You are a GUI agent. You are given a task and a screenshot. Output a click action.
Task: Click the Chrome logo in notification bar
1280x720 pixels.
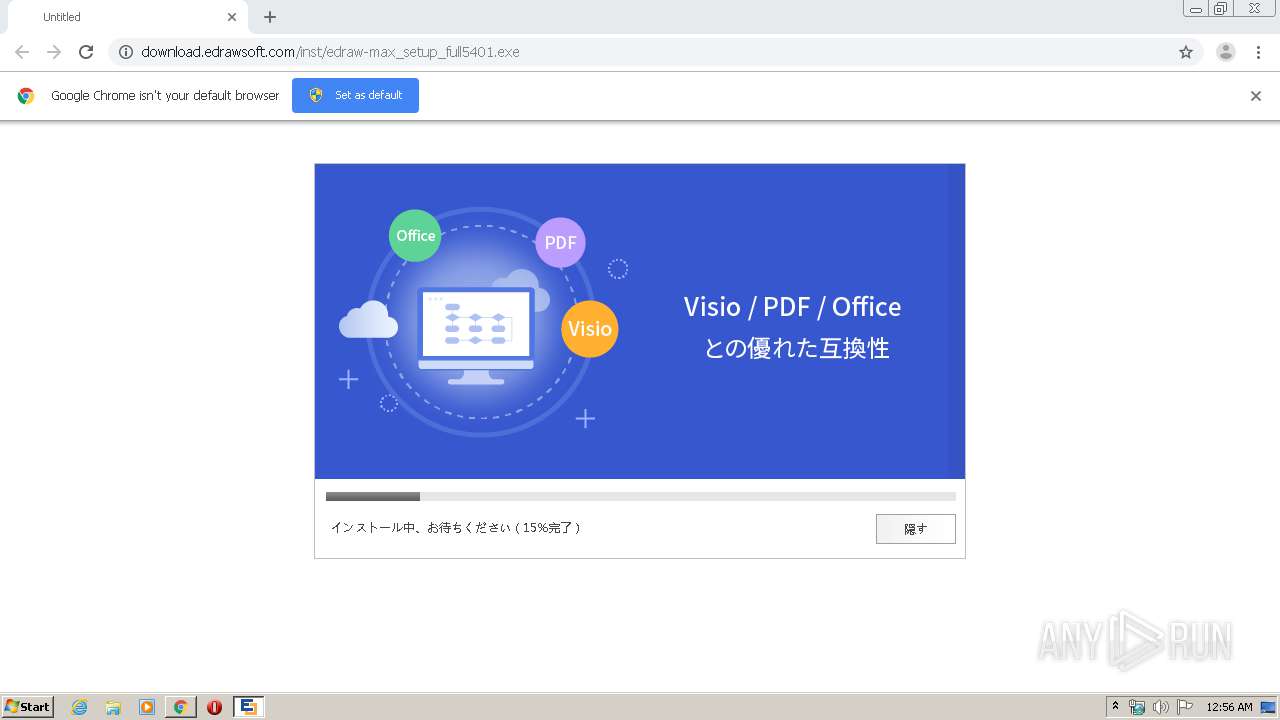coord(26,96)
